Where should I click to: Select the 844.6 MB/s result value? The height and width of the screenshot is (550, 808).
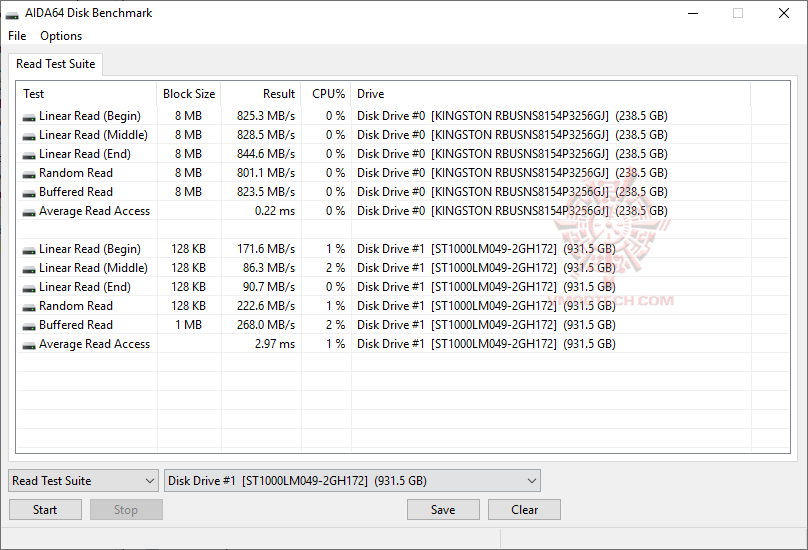(266, 154)
